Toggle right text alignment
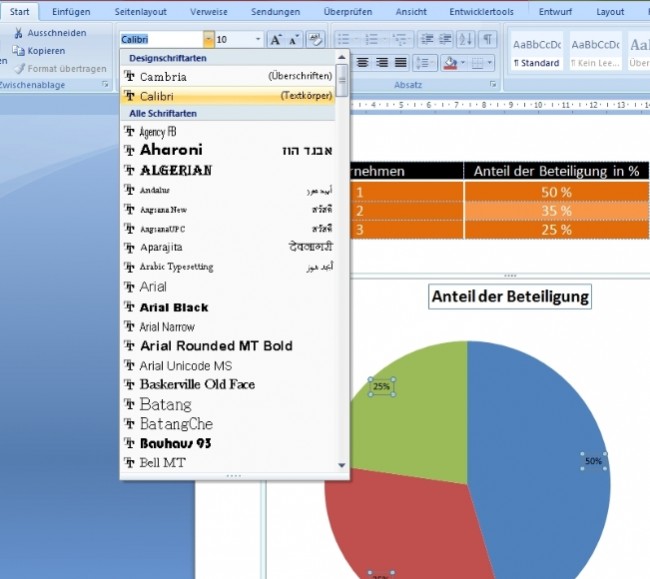The image size is (650, 579). [381, 63]
